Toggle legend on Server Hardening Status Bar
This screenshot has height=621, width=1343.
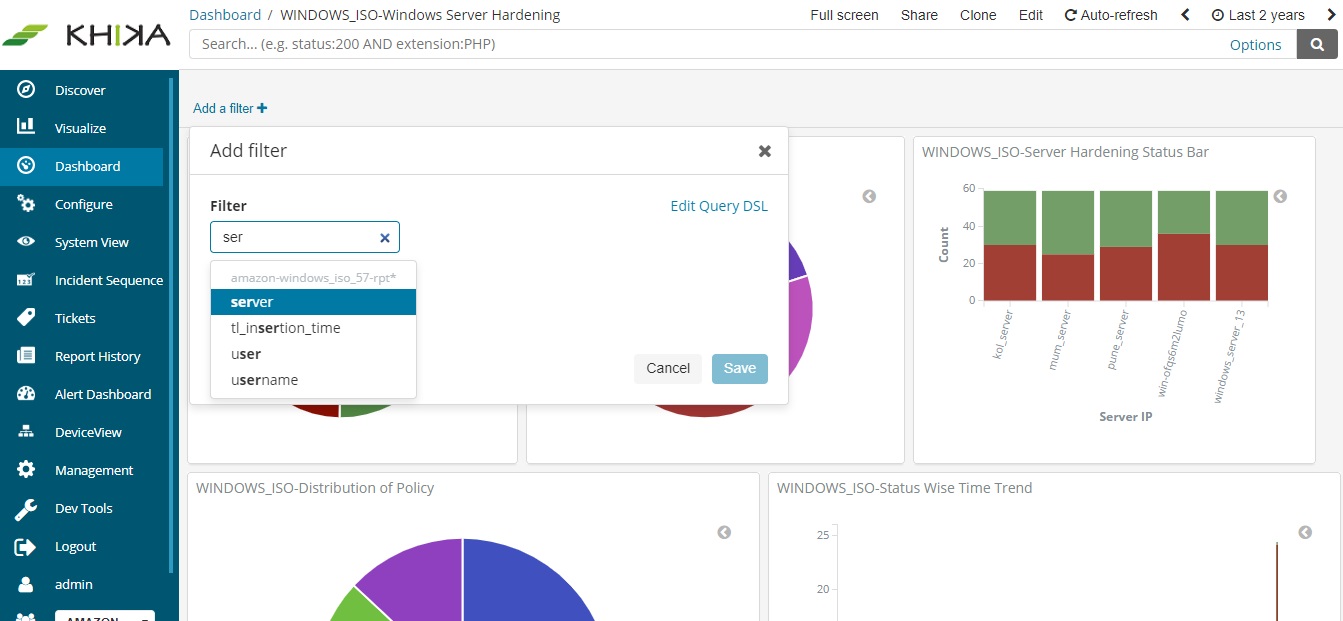(1280, 196)
